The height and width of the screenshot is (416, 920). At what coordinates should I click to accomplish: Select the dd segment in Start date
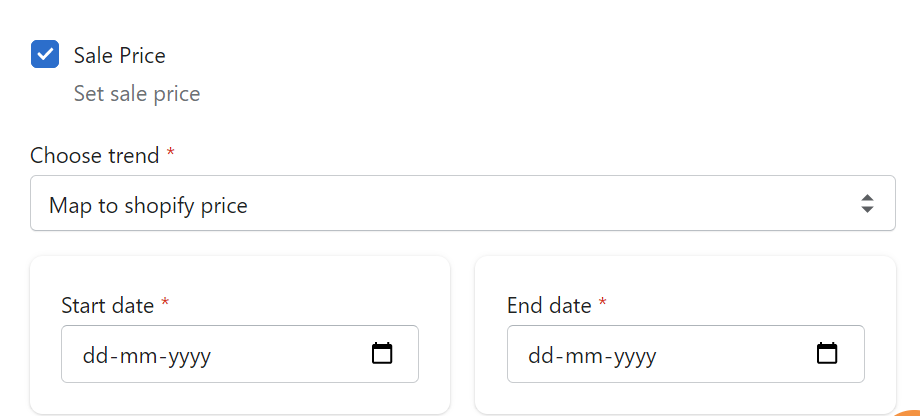pos(94,356)
